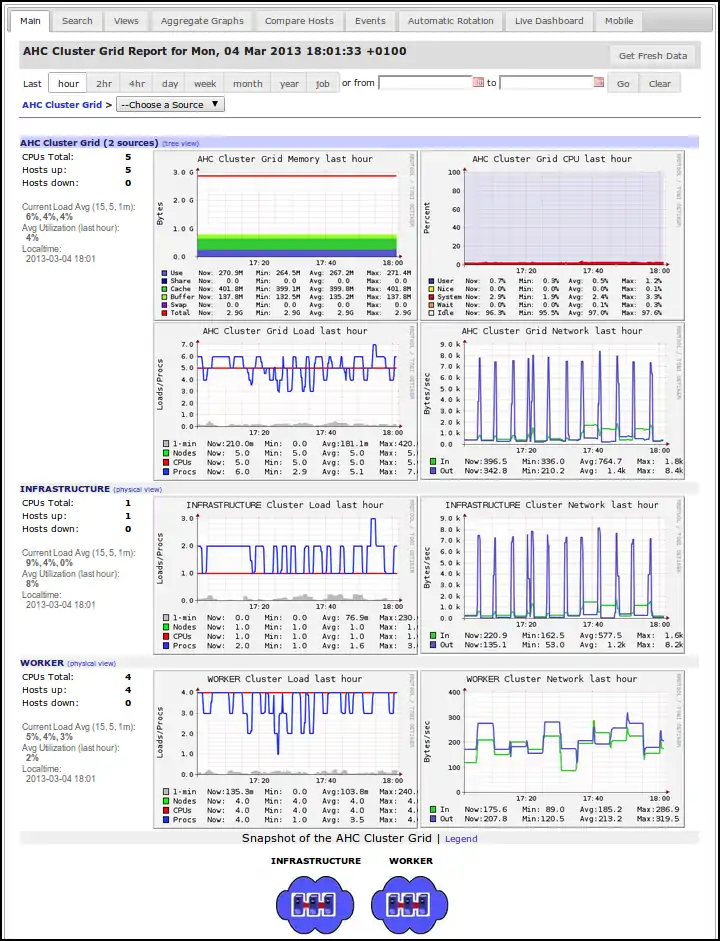Click the Go button
Viewport: 720px width, 941px height.
(x=623, y=84)
